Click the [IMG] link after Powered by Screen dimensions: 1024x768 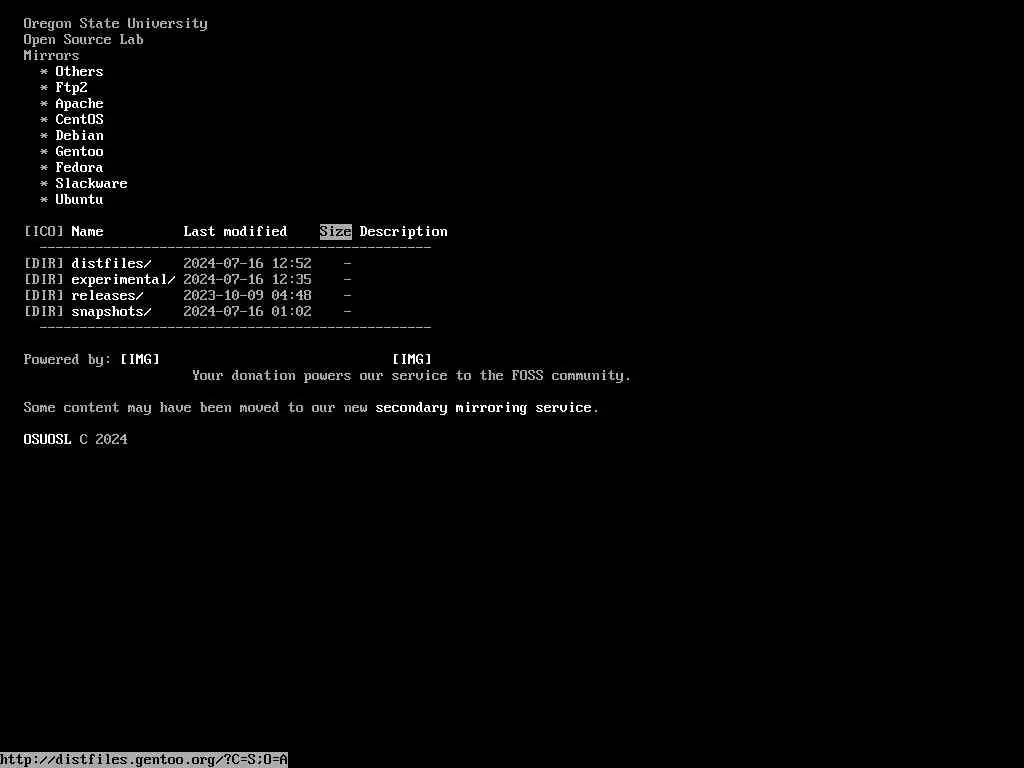click(x=140, y=359)
